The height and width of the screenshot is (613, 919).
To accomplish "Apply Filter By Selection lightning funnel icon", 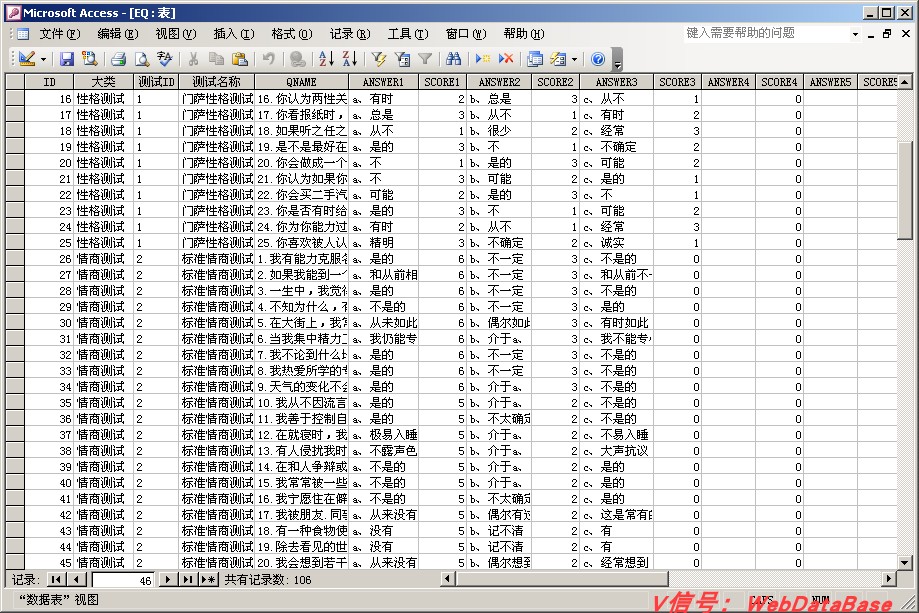I will pyautogui.click(x=379, y=59).
